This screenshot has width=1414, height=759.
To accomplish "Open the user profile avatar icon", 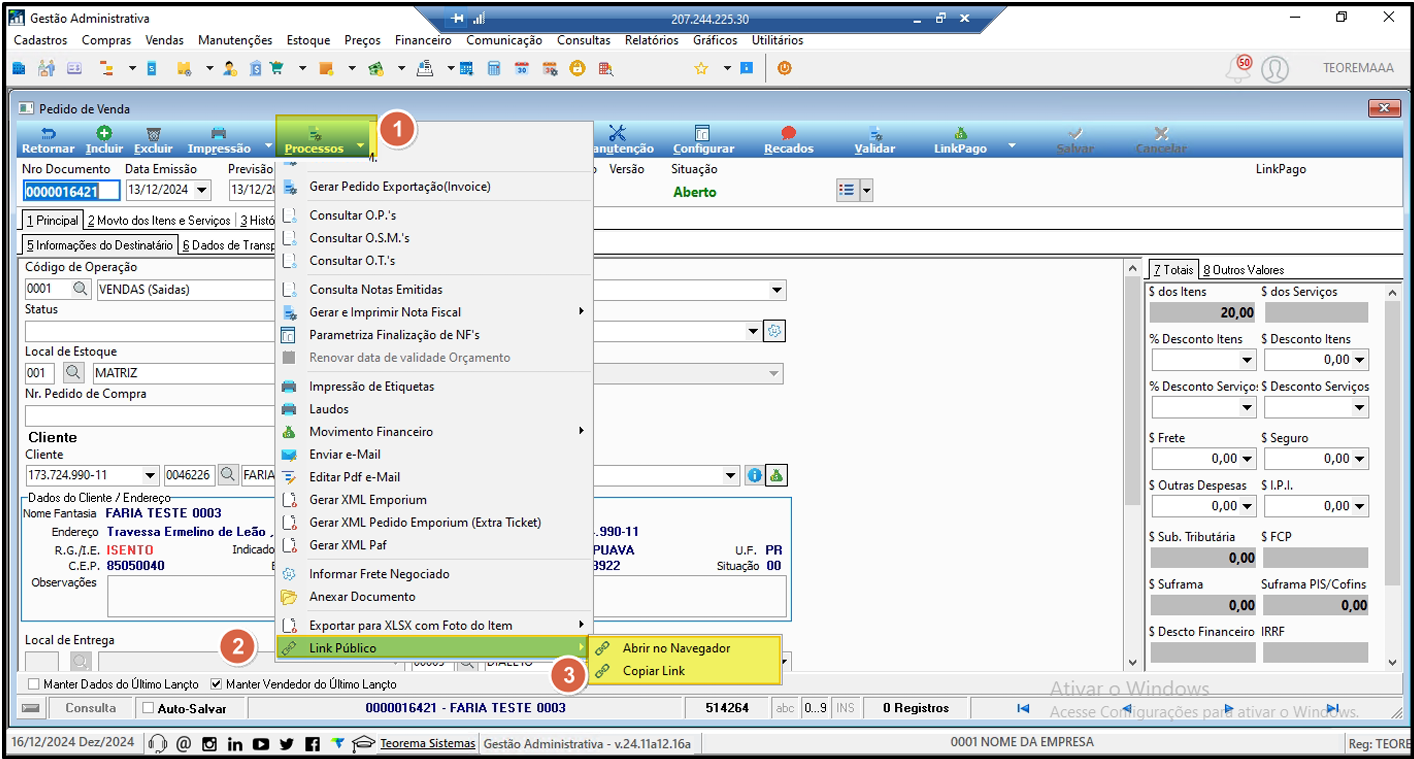I will coord(1274,69).
